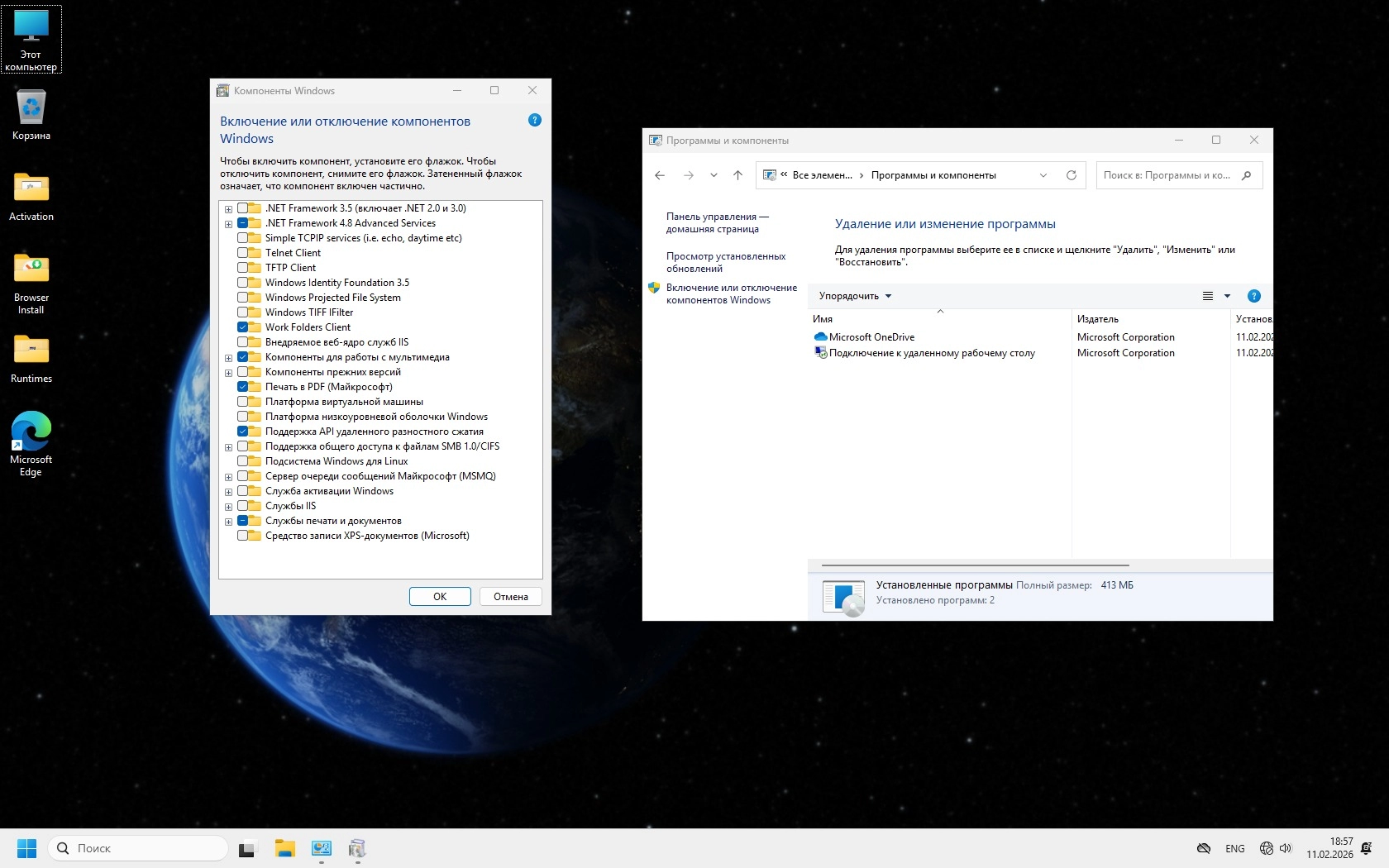Image resolution: width=1389 pixels, height=868 pixels.
Task: Expand the .NET Framework 3.5 tree node
Action: [x=228, y=209]
